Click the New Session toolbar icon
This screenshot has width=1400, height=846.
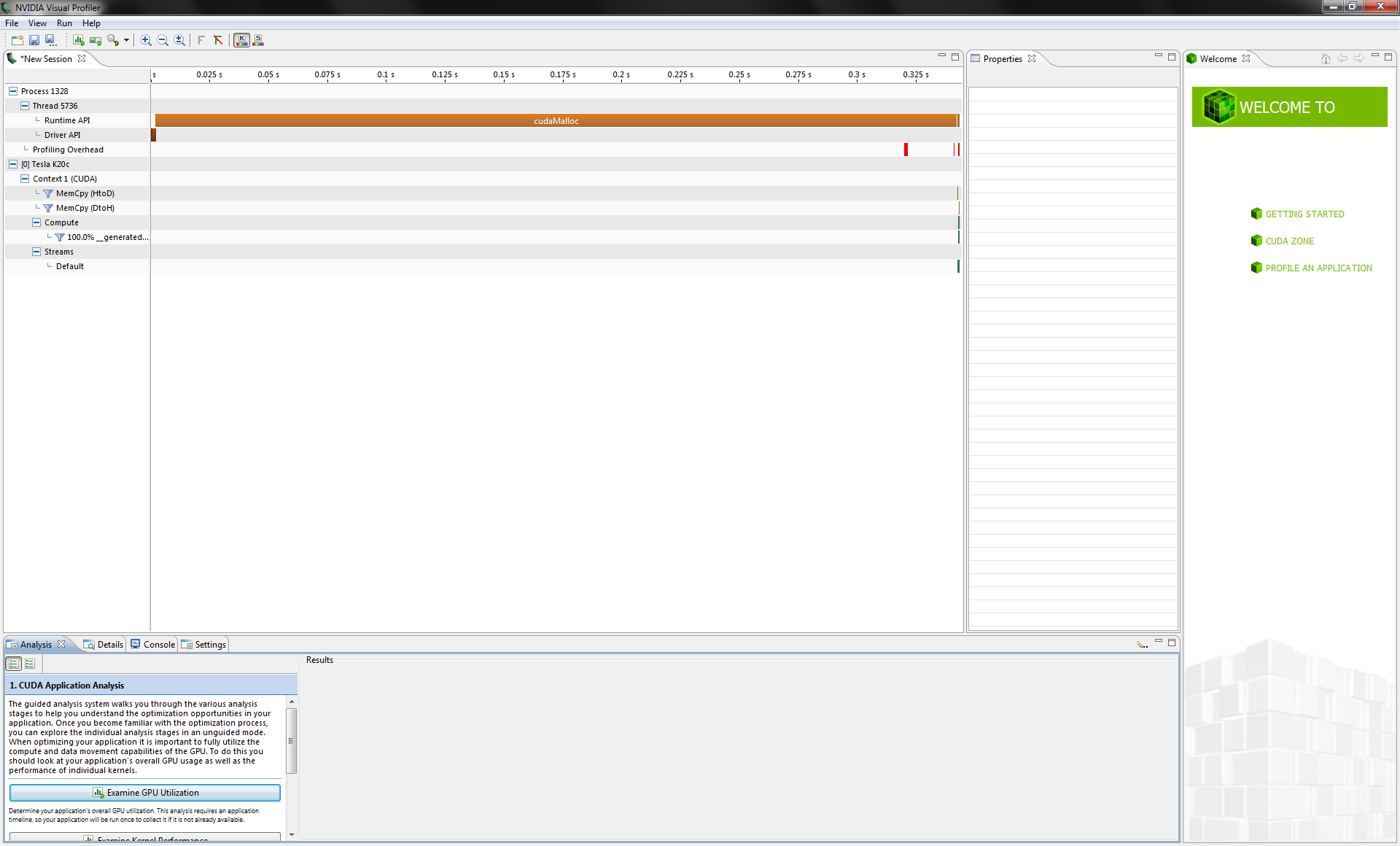17,40
